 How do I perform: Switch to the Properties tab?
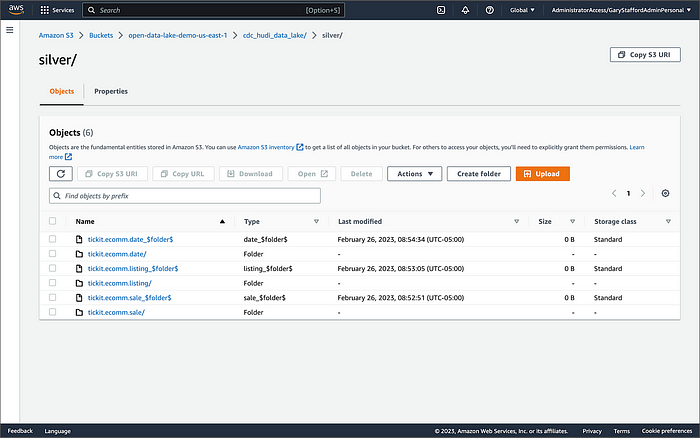[x=111, y=92]
